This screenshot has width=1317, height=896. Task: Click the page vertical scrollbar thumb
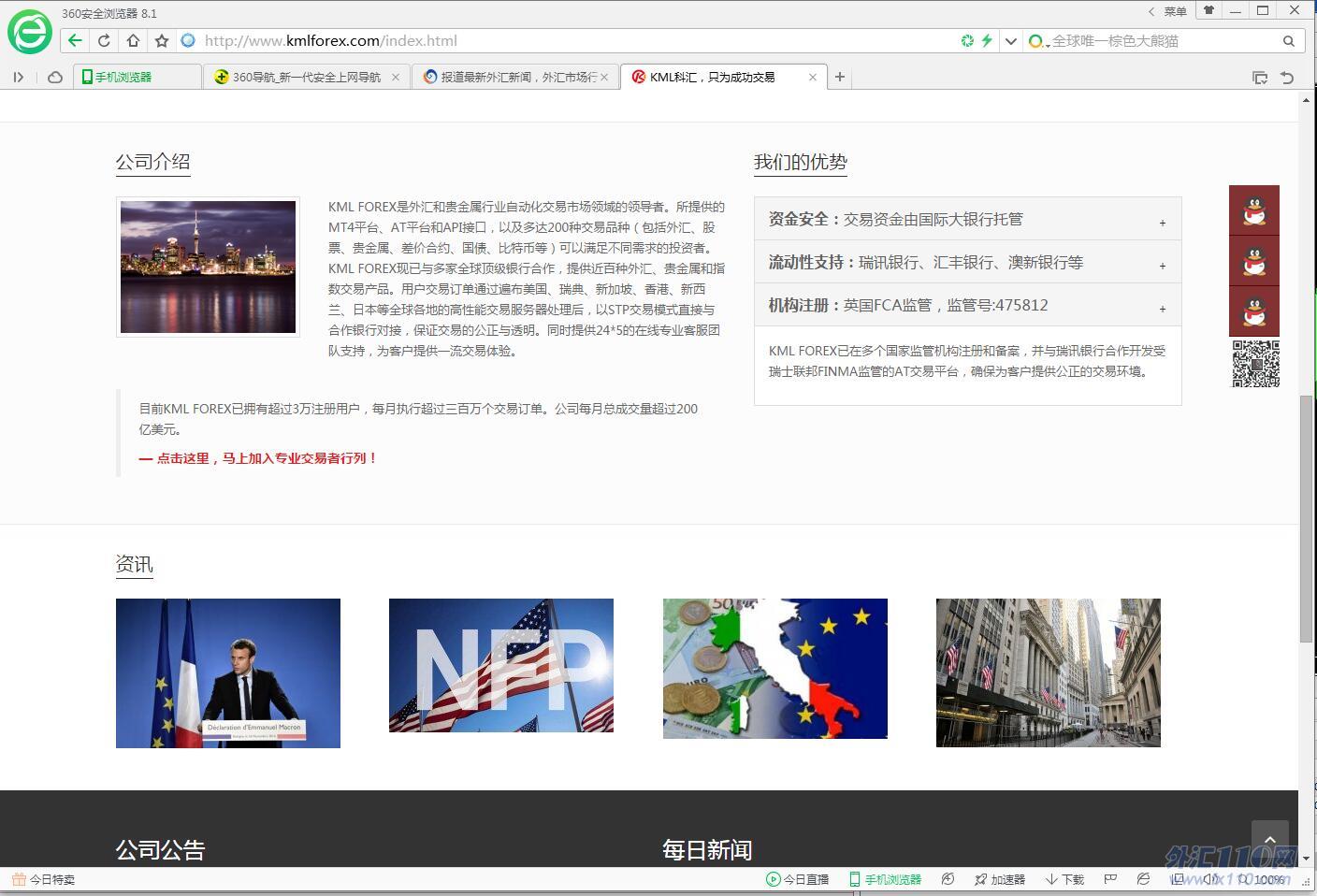[x=1306, y=519]
